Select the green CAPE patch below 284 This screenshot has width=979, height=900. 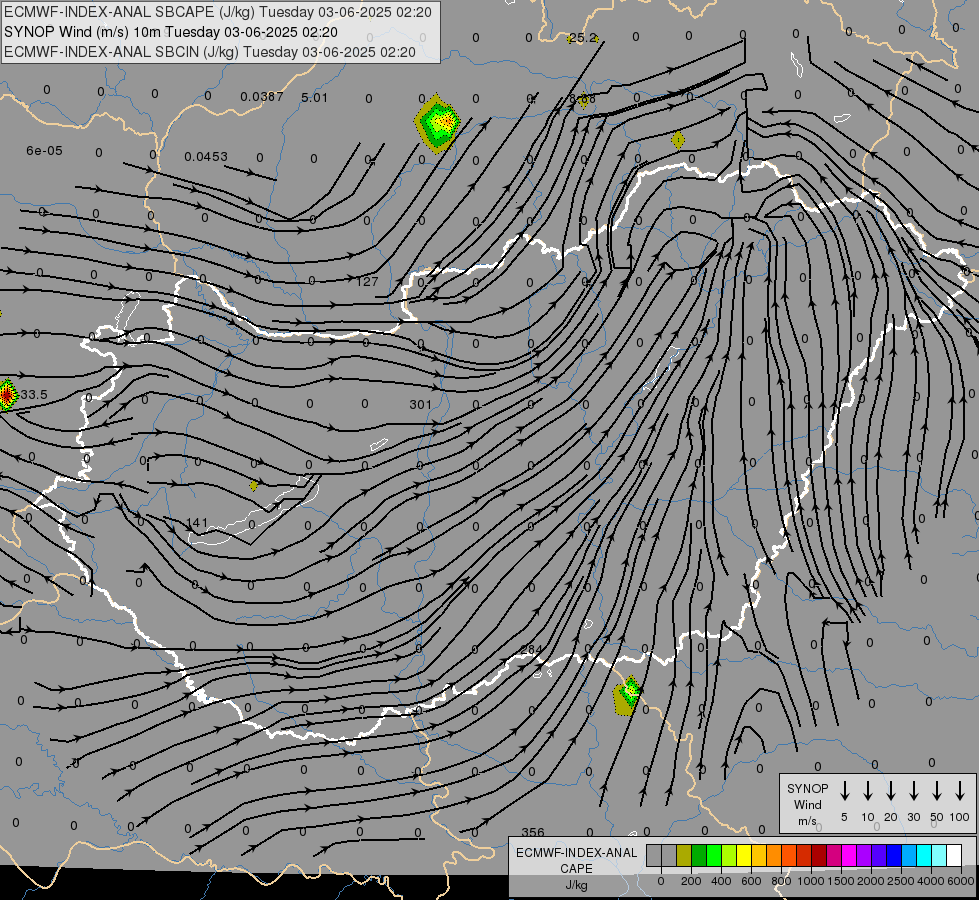click(627, 695)
